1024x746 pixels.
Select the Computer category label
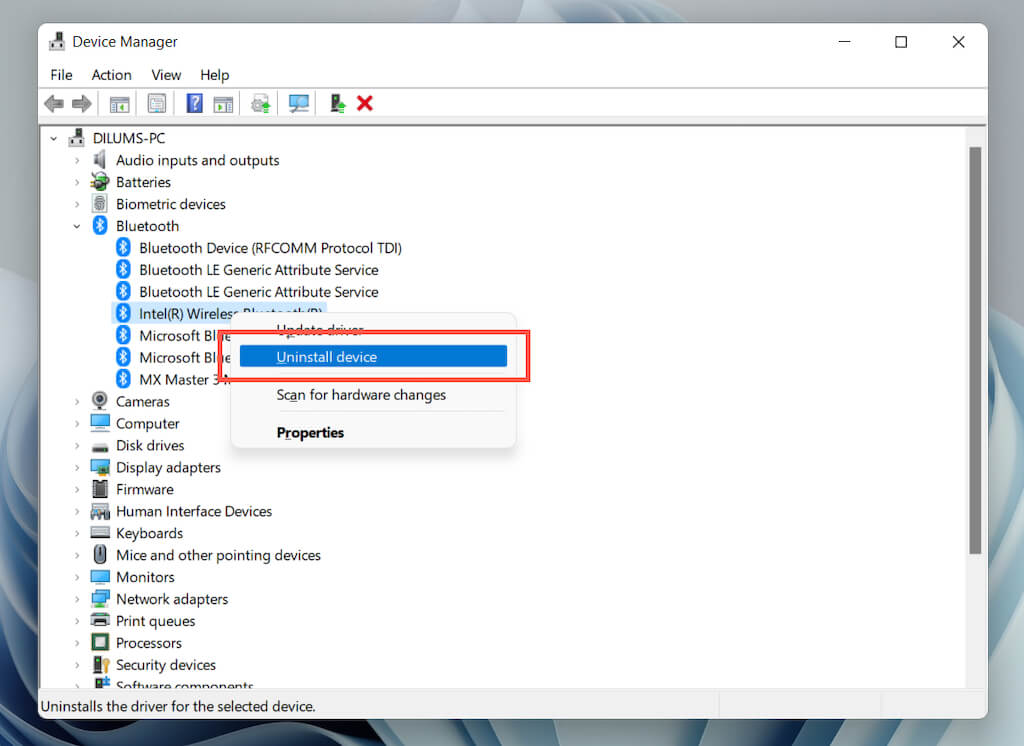click(148, 423)
